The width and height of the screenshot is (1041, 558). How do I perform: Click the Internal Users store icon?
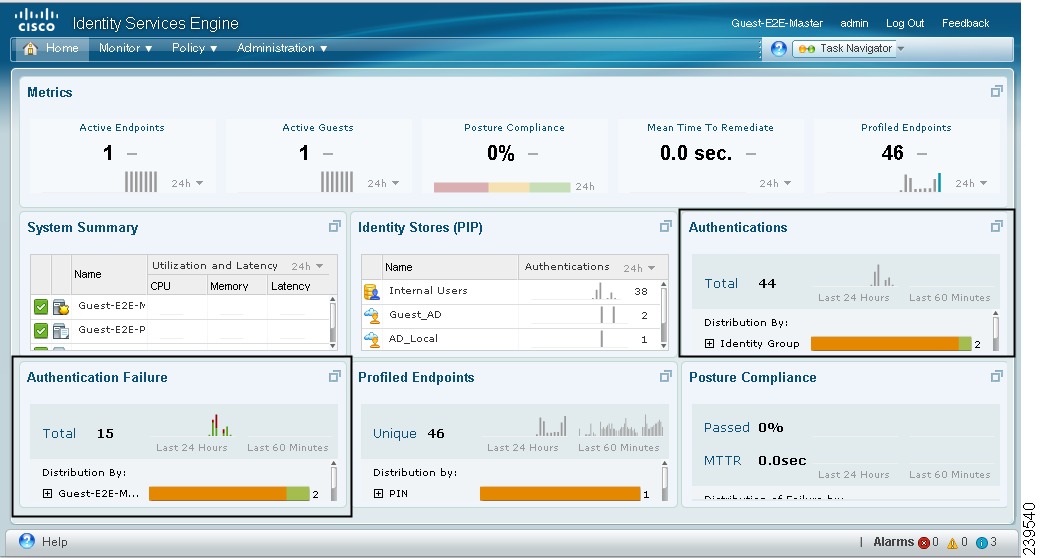372,292
